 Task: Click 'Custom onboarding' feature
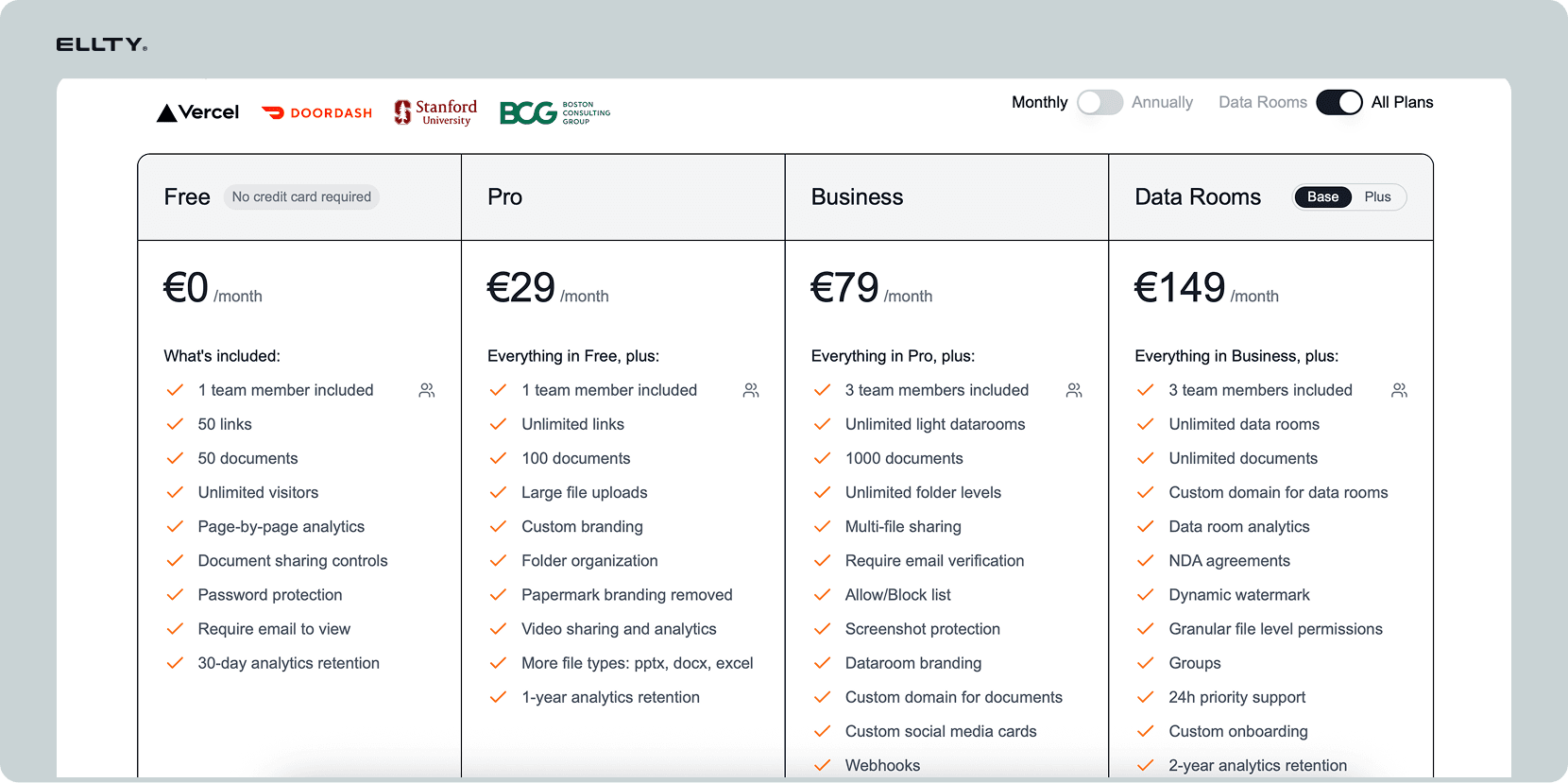[x=1238, y=731]
